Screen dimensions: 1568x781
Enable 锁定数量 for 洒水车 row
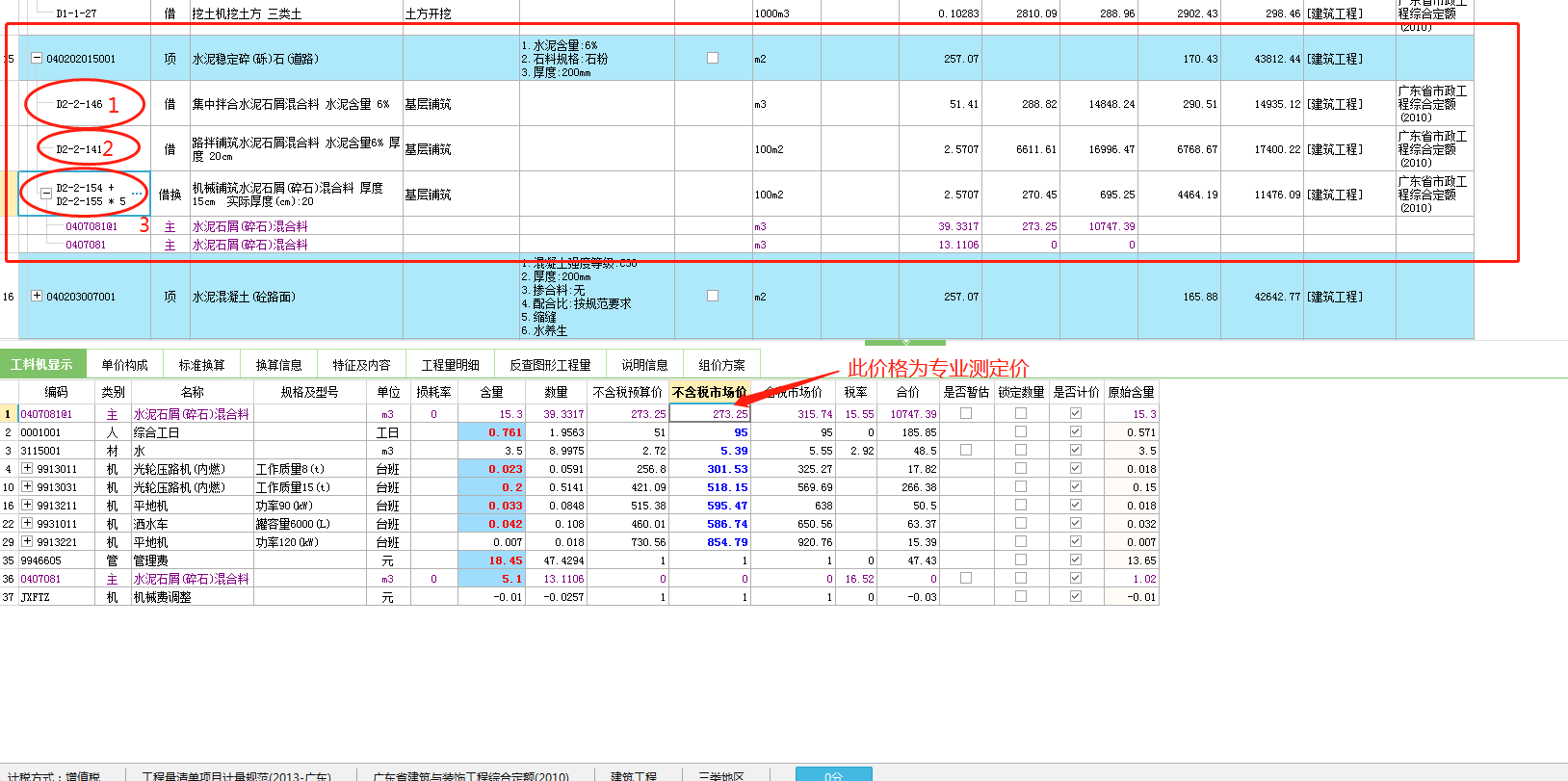(1021, 523)
